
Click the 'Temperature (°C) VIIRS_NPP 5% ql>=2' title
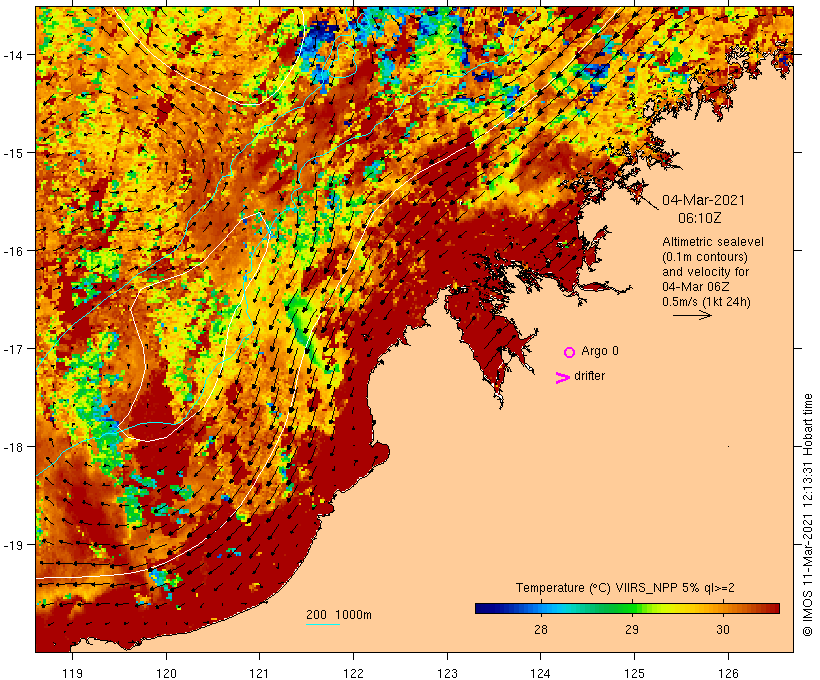(625, 588)
